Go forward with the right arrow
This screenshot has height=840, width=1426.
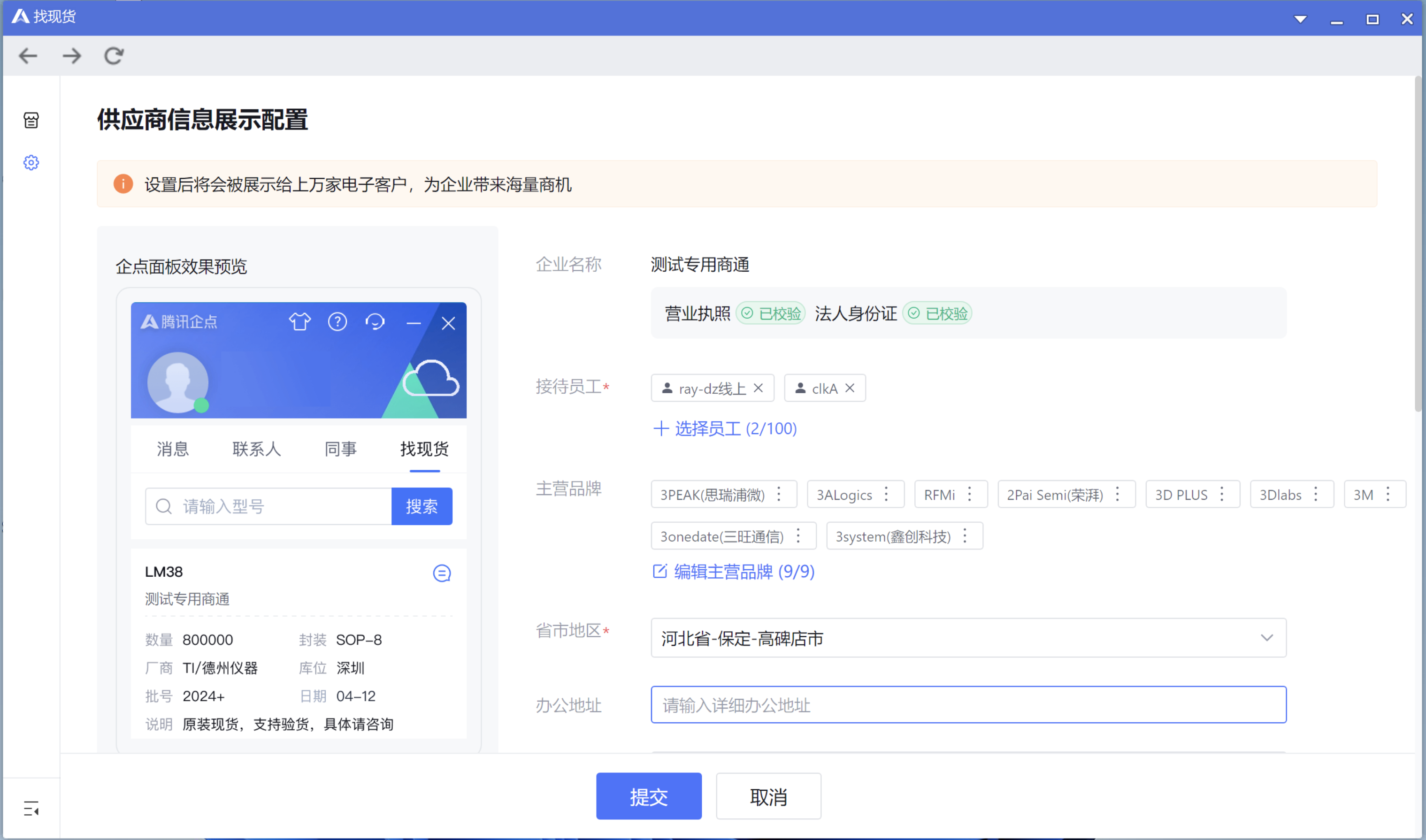(x=71, y=55)
